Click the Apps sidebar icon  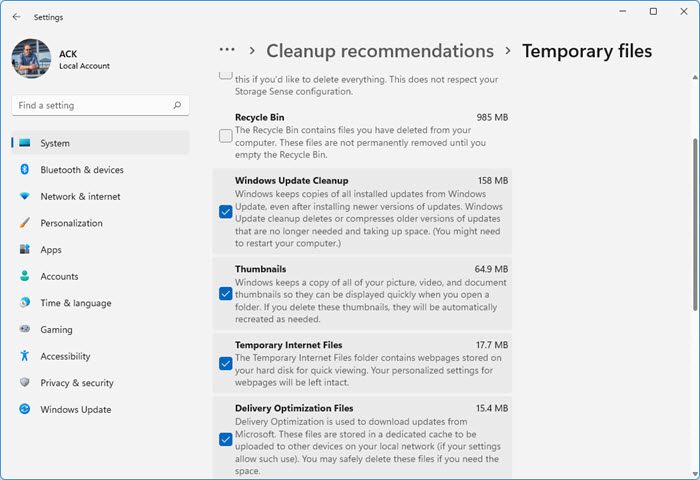tap(25, 250)
